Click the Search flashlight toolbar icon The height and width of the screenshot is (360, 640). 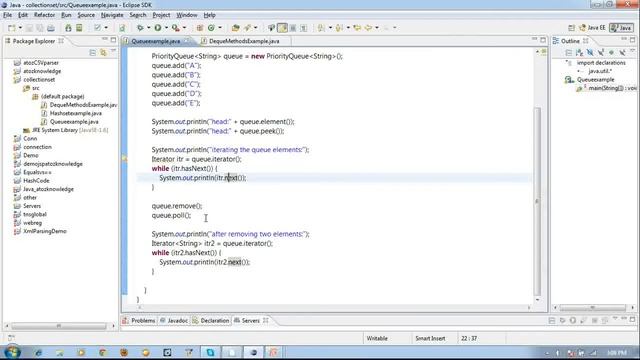point(247,28)
